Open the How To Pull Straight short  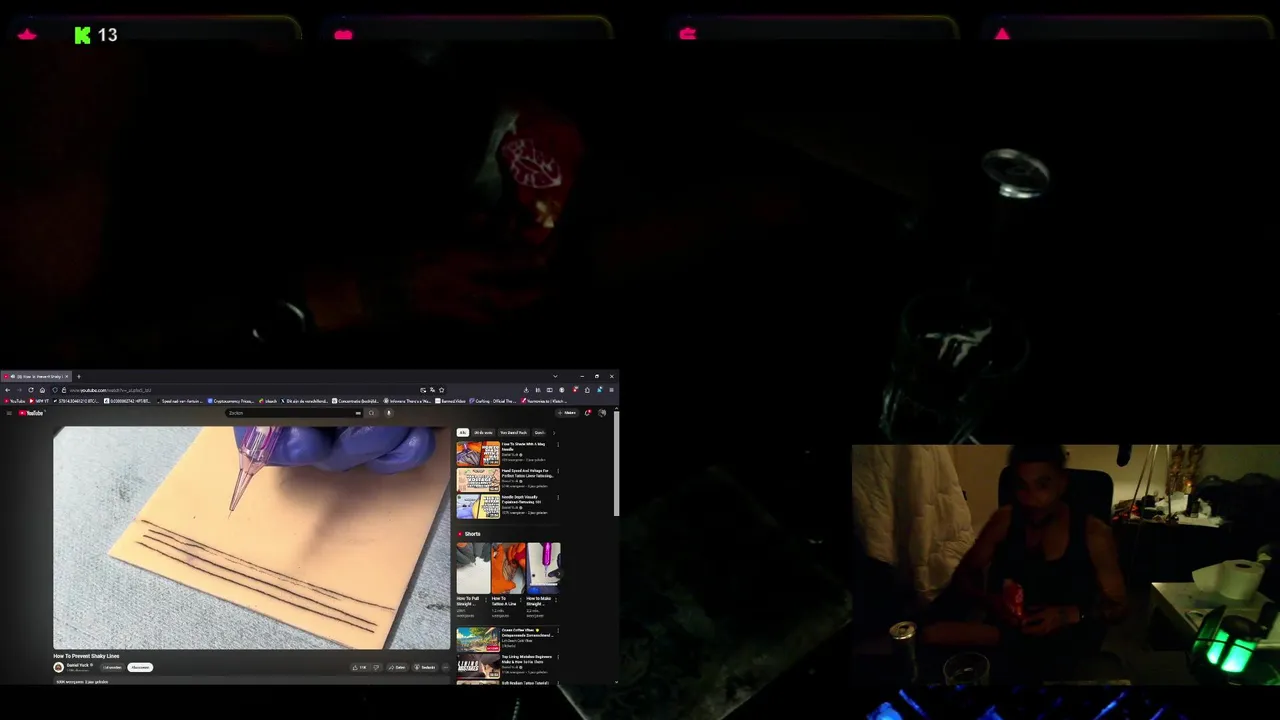point(473,569)
